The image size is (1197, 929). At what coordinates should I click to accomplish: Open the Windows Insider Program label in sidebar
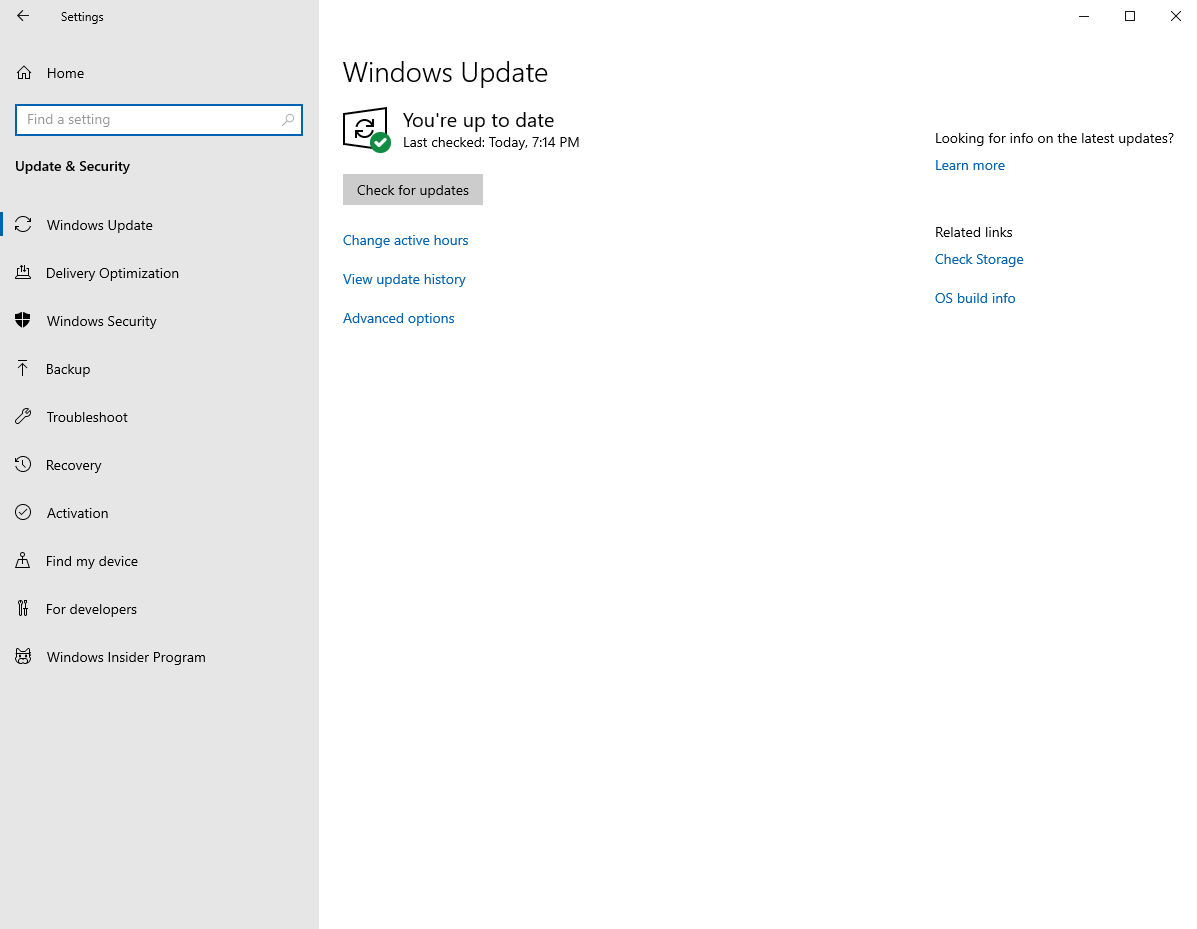126,657
